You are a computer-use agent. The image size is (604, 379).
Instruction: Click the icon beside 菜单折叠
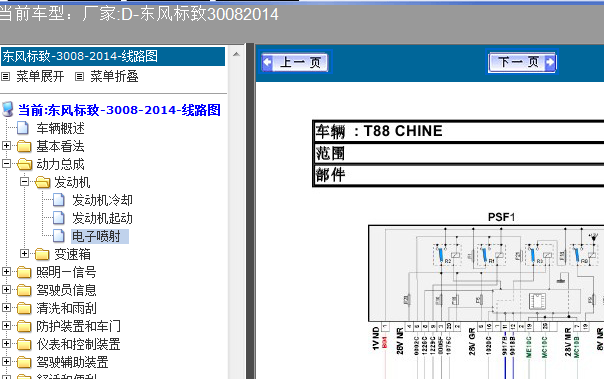coord(79,77)
